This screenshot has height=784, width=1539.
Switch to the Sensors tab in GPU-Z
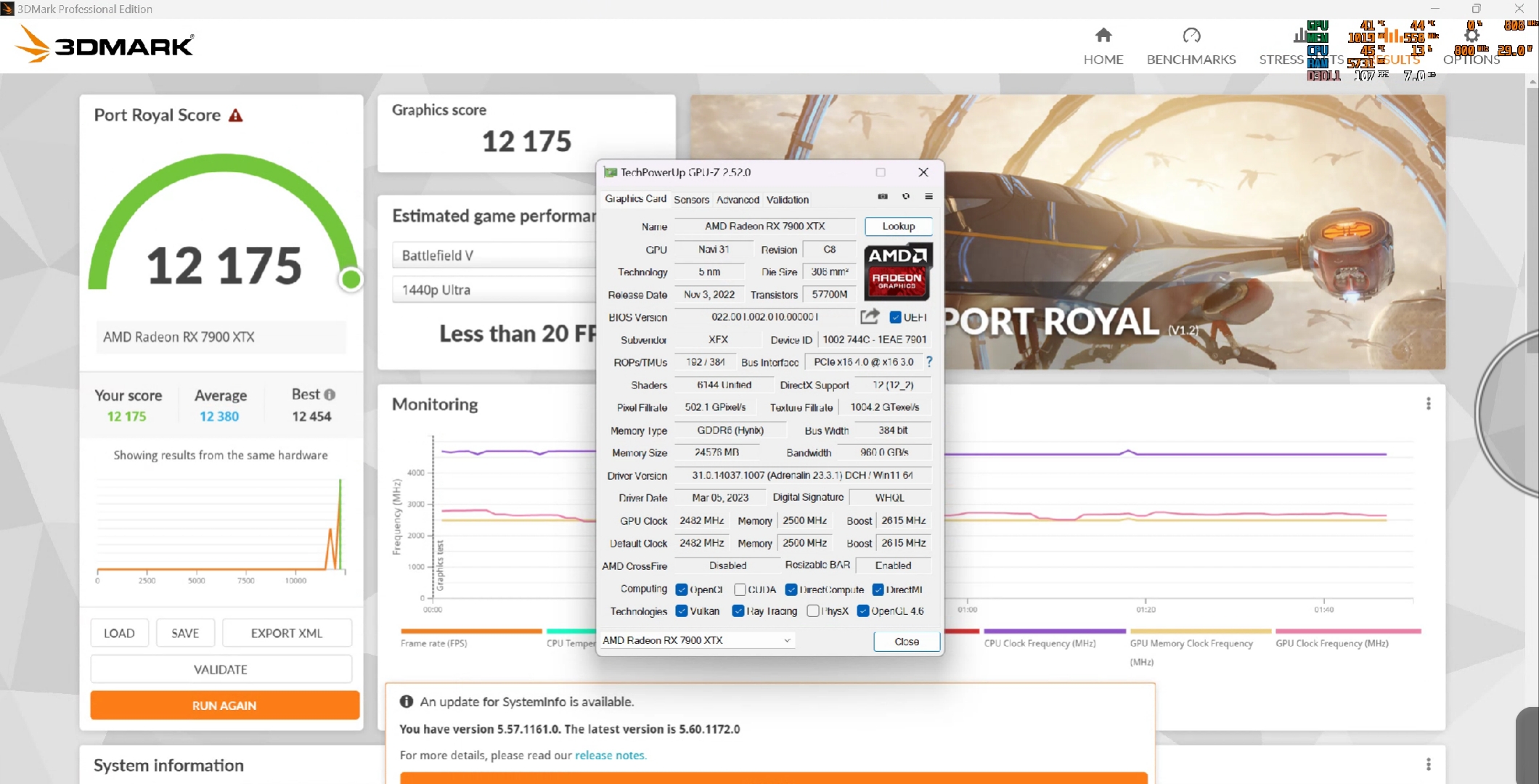pyautogui.click(x=691, y=200)
